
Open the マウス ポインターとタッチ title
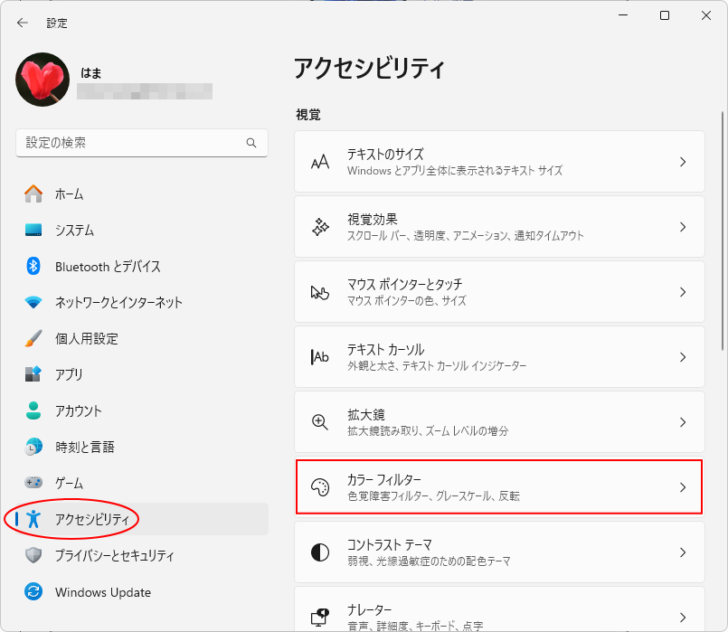404,284
